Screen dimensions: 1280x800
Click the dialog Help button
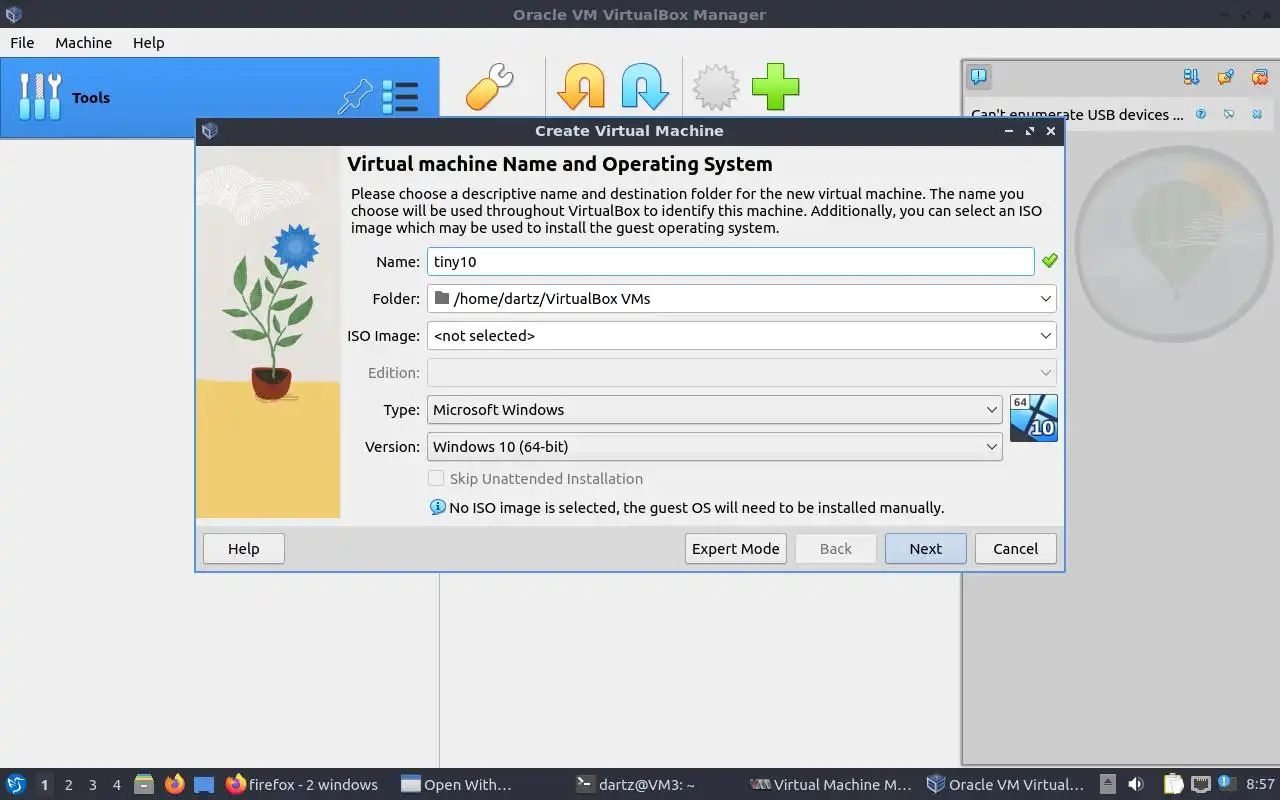pyautogui.click(x=243, y=548)
